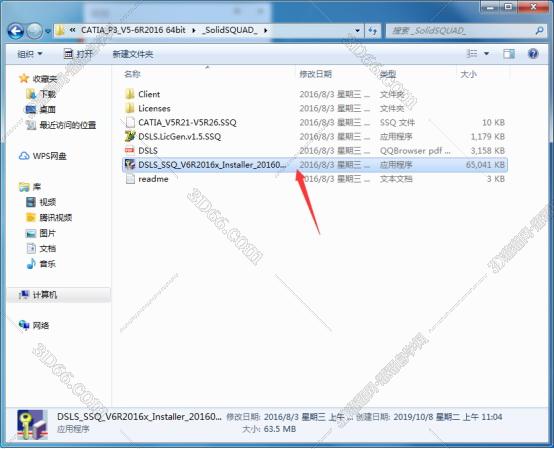Click the 打开 toolbar button

coord(78,54)
